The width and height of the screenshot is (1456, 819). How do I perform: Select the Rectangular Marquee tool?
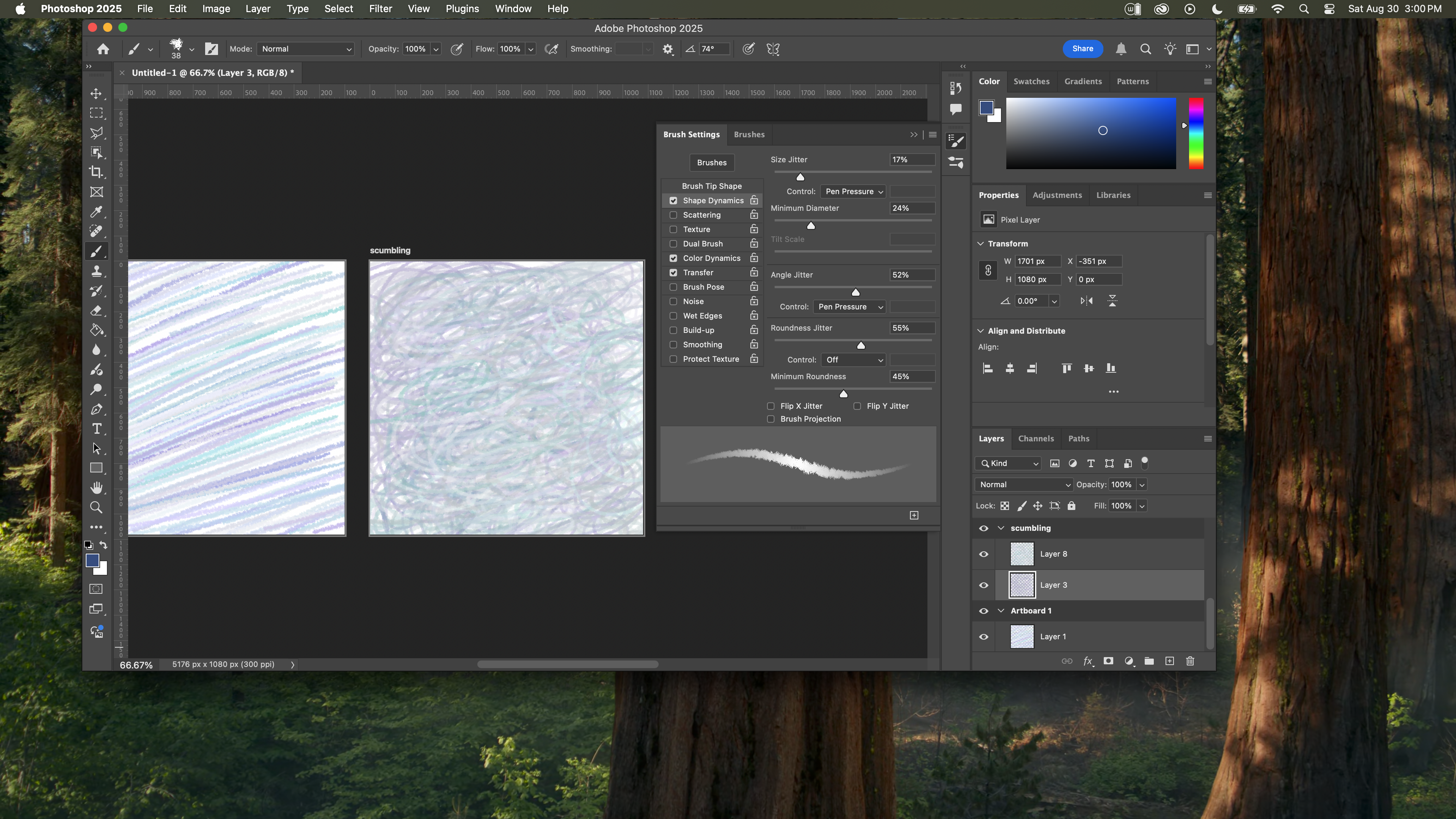click(x=97, y=113)
